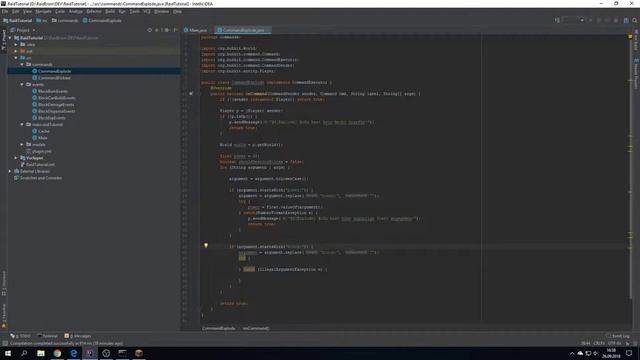The image size is (640, 360).
Task: Collapse the commands package
Action: tap(22, 64)
